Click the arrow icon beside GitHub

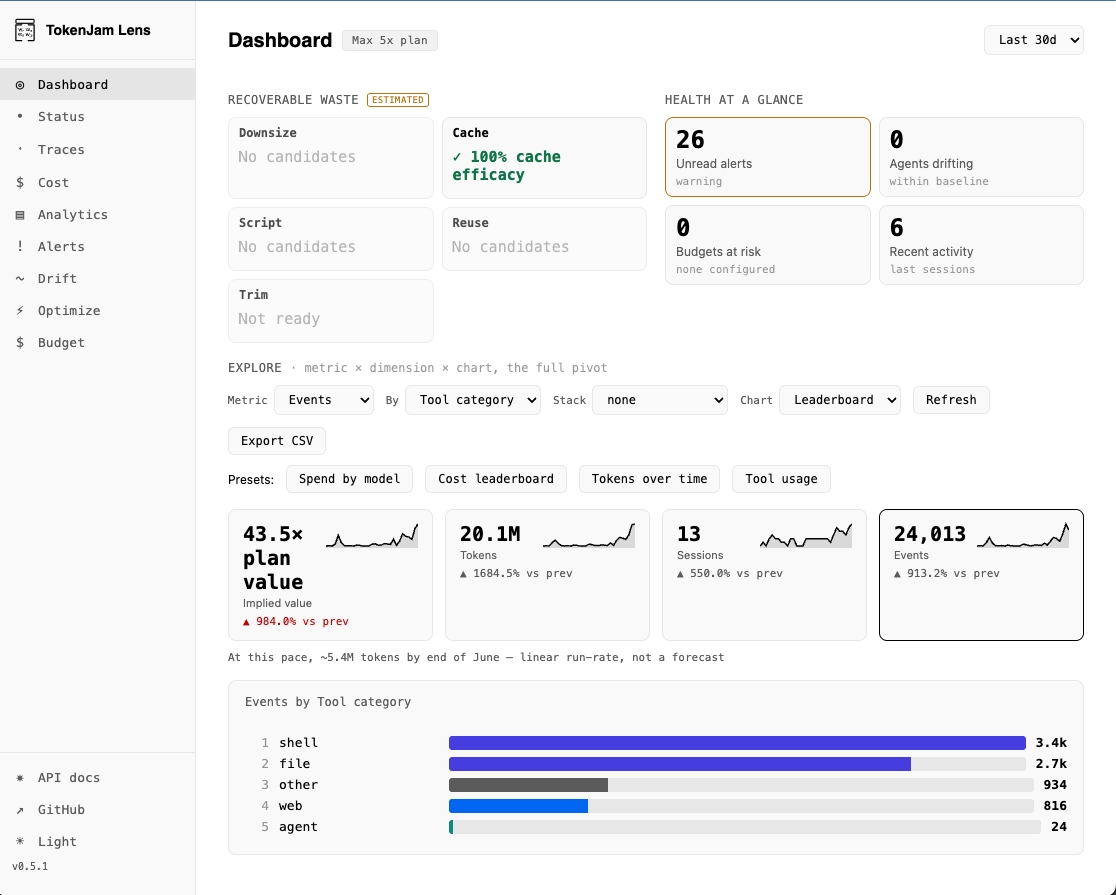tap(20, 810)
